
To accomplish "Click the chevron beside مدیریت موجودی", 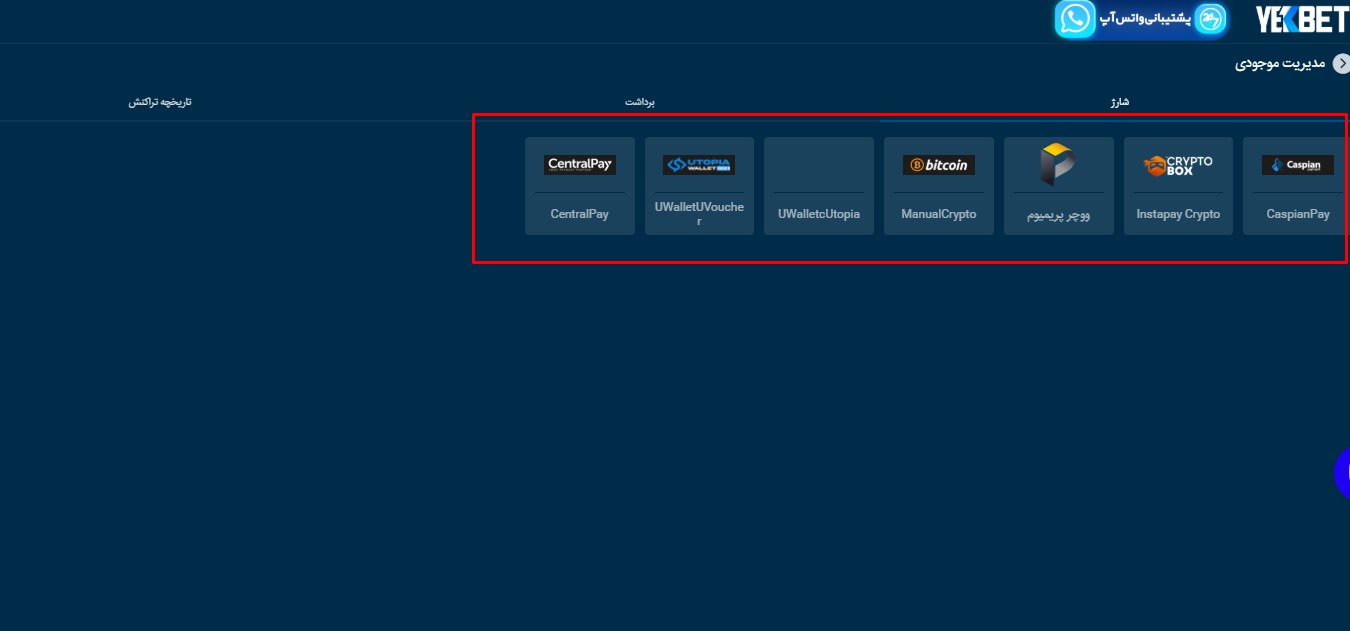I will click(1341, 64).
